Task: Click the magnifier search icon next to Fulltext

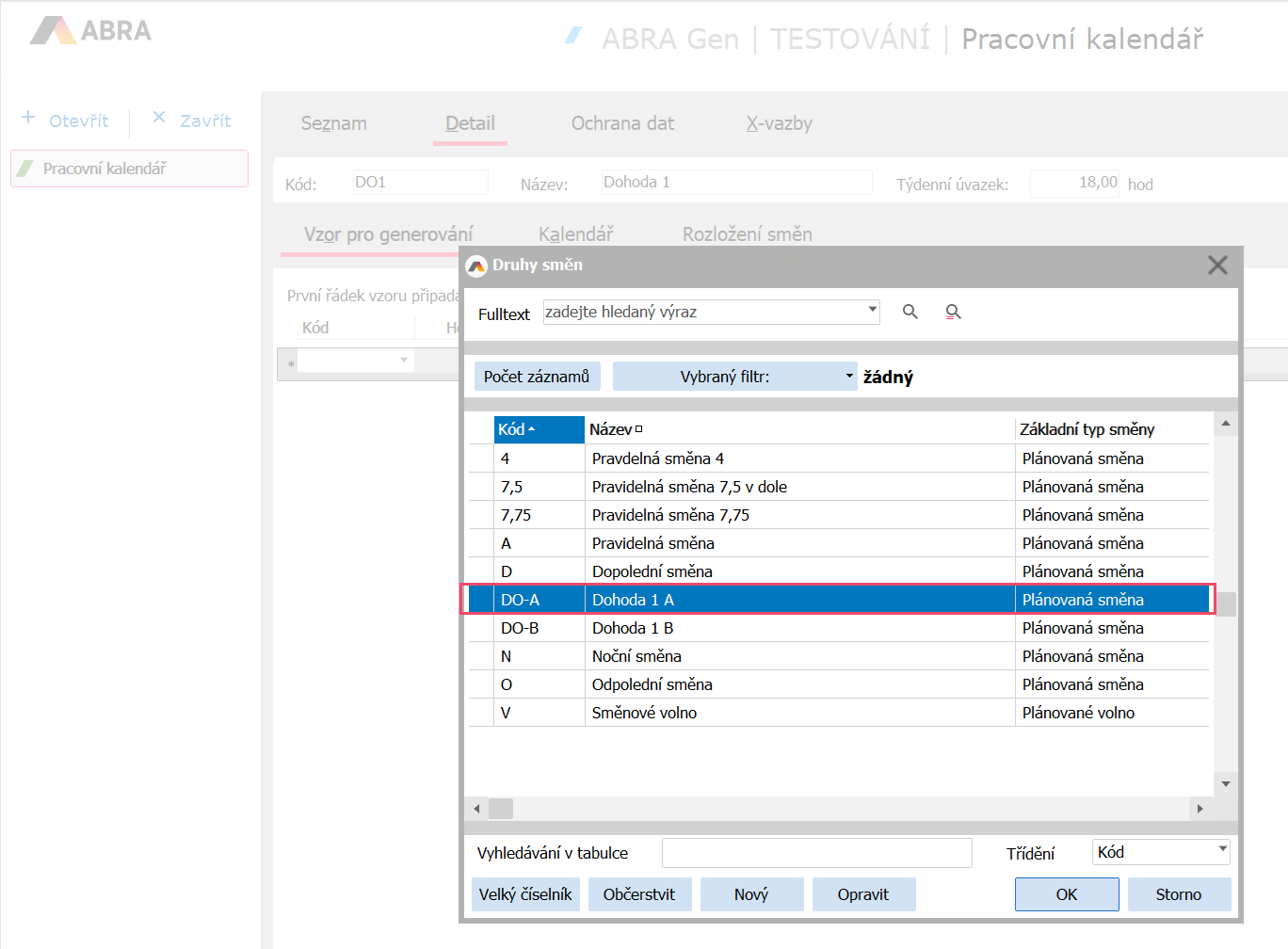Action: click(x=910, y=312)
